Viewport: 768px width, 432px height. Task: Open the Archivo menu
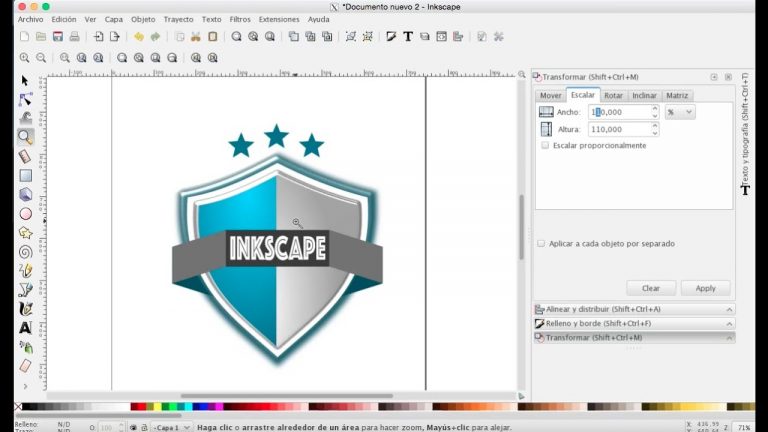click(30, 19)
